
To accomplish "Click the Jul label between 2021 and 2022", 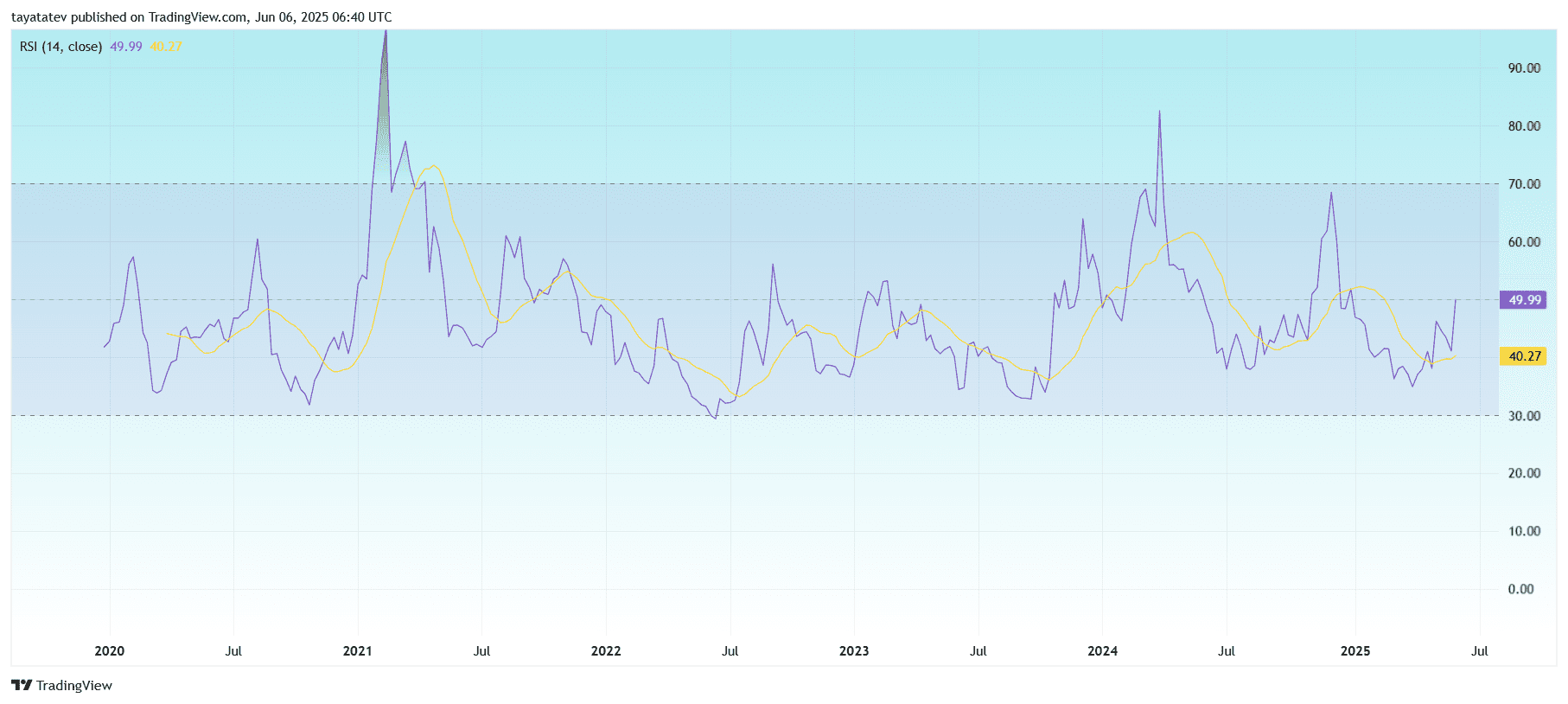I will click(x=481, y=651).
